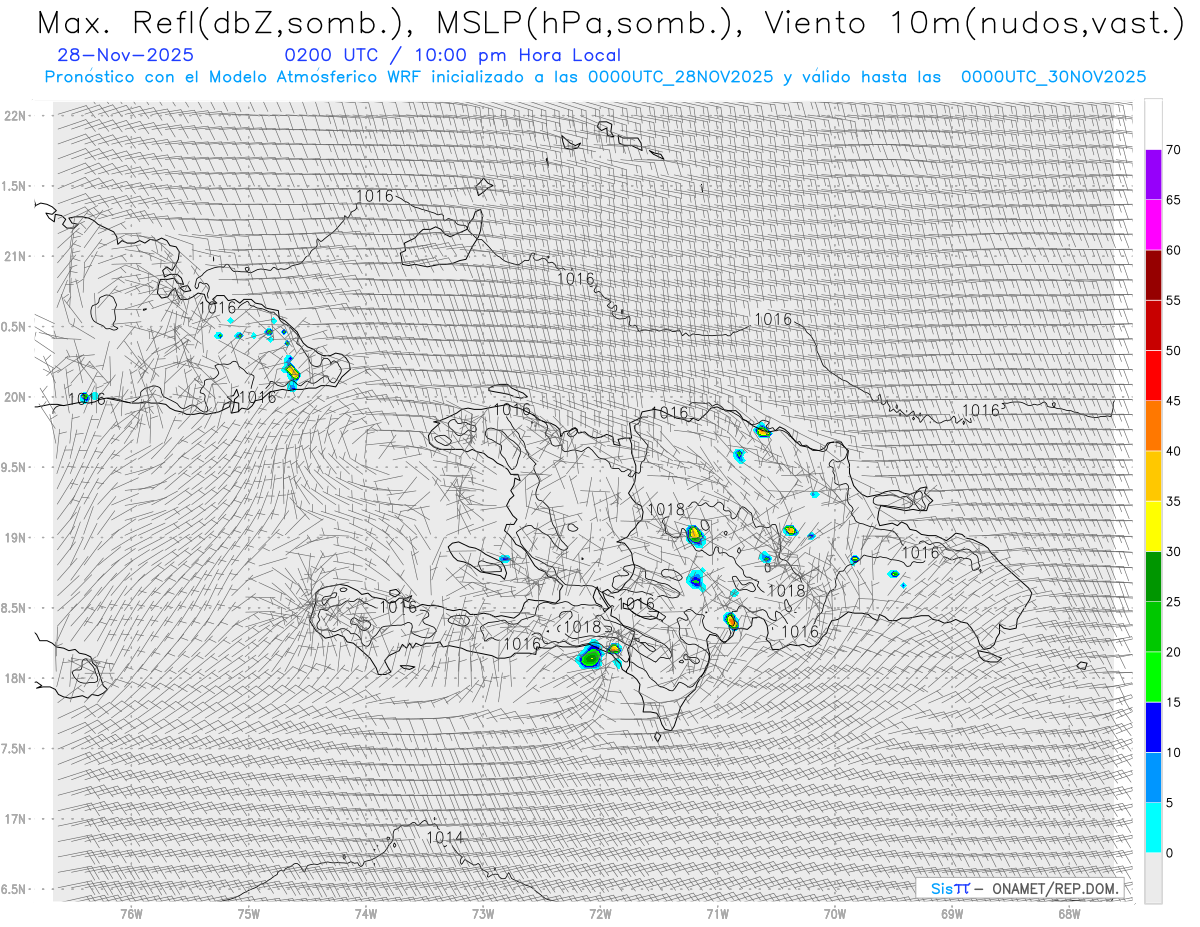The width and height of the screenshot is (1200, 927).
Task: Click the '68W' longitude label
Action: click(1069, 913)
